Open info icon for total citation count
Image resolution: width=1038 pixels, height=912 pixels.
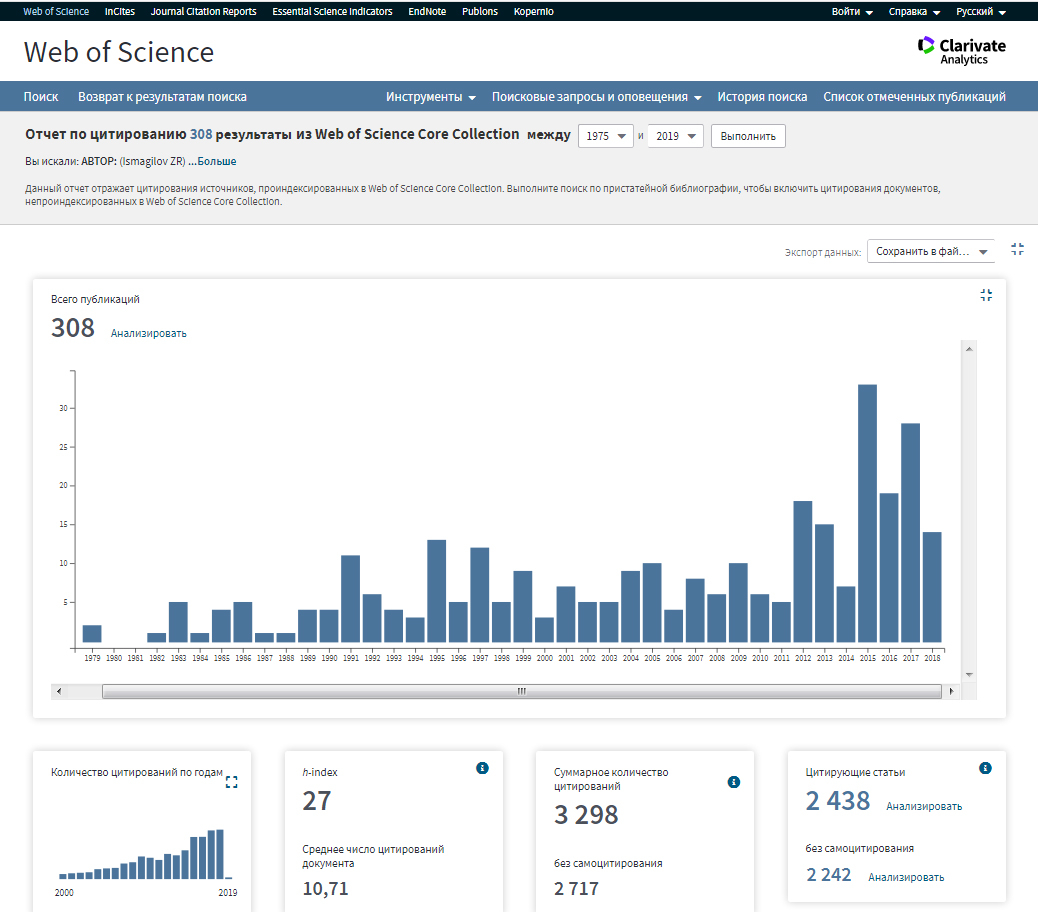coord(733,782)
